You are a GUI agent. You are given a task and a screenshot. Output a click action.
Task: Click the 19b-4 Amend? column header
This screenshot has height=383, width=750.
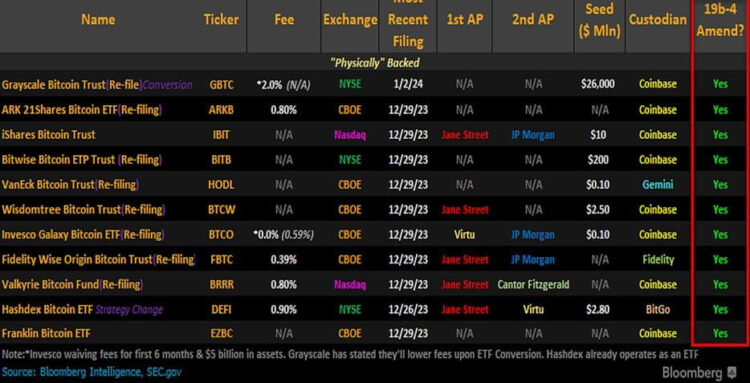pos(720,20)
